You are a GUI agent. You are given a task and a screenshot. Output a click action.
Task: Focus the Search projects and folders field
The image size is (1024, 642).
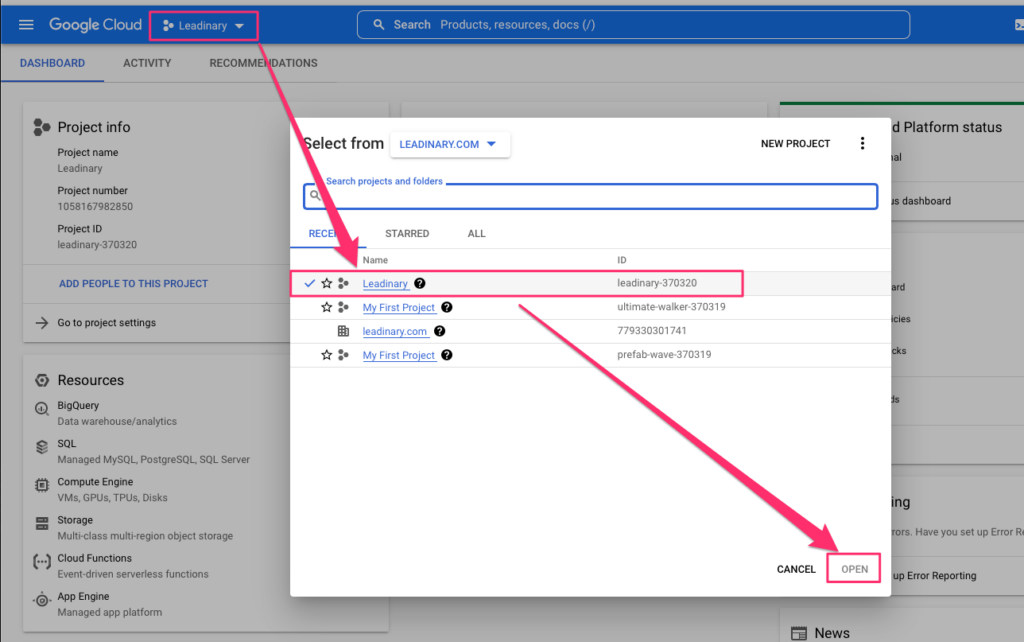coord(590,197)
